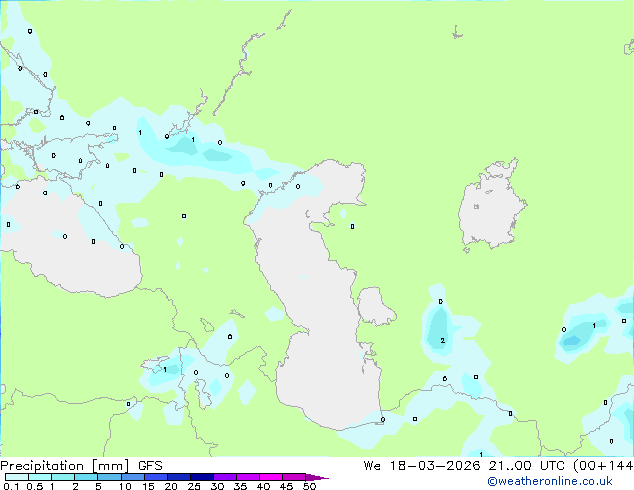
Task: Click the legend scale label '0.1'
Action: [x=11, y=486]
